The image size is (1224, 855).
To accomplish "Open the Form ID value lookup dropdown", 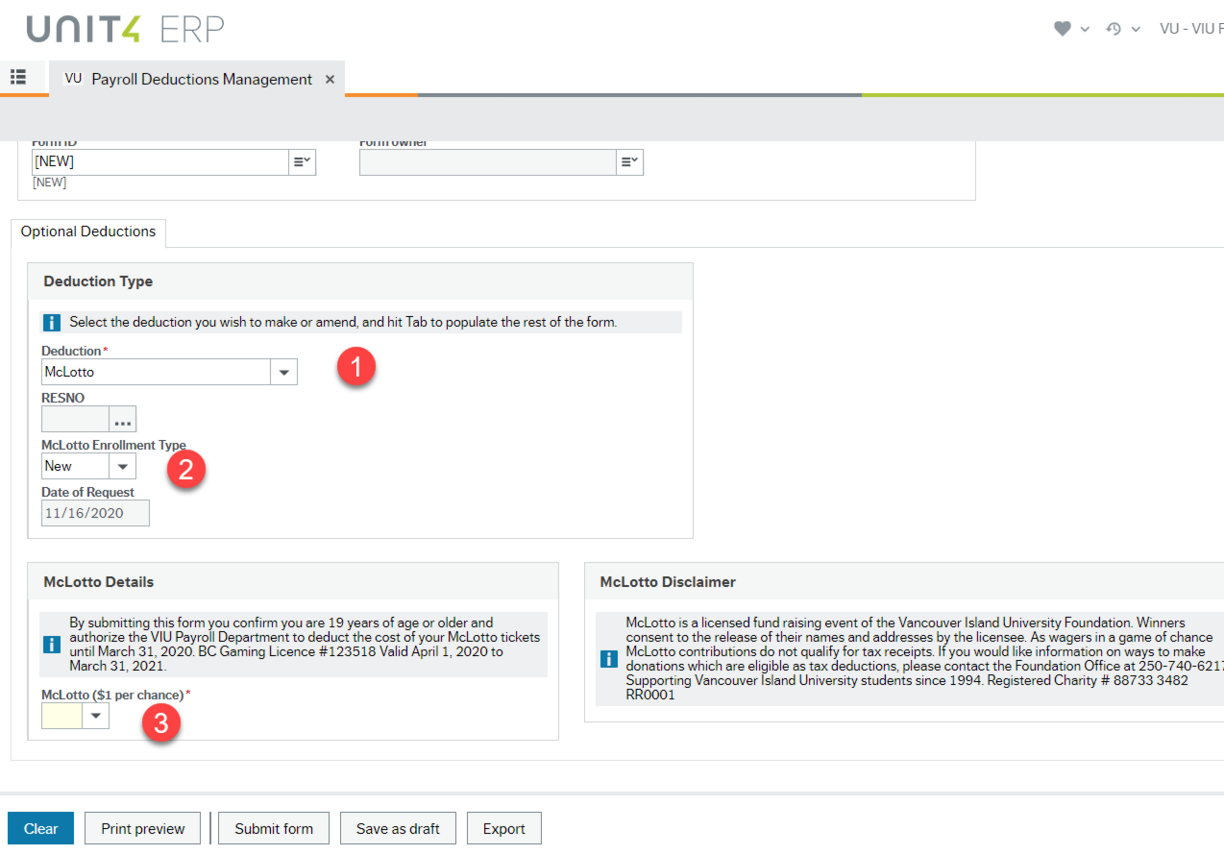I will 302,161.
